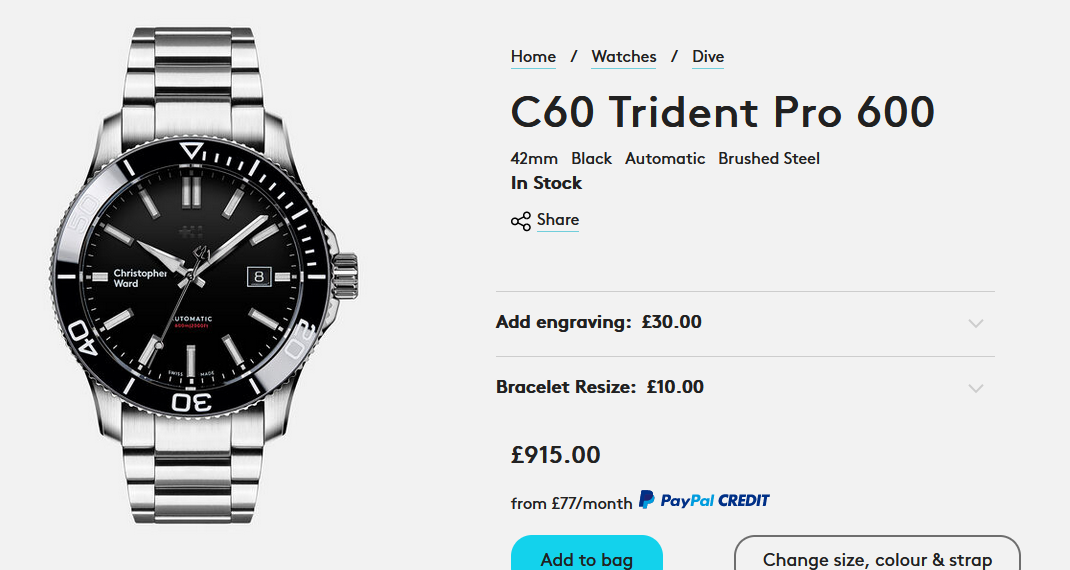Screen dimensions: 1070x570
Task: Click the PayPal Credit logo
Action: [704, 500]
